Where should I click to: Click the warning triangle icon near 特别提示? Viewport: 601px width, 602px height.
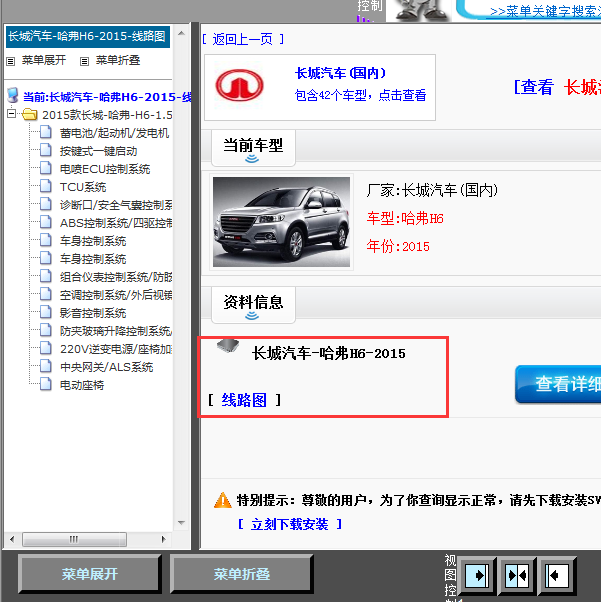click(223, 500)
